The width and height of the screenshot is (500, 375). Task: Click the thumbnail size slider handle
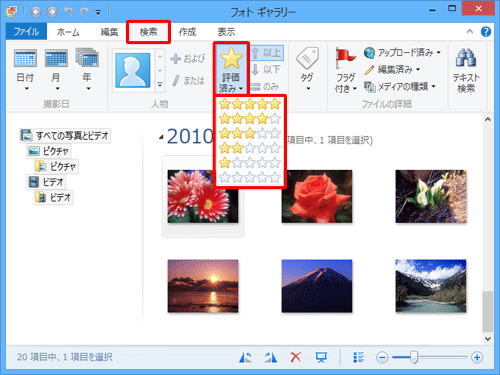pyautogui.click(x=414, y=357)
